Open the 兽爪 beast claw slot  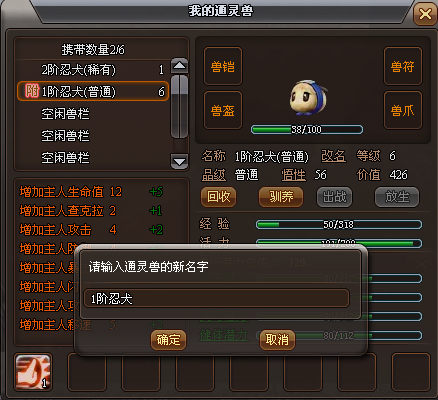tap(403, 110)
